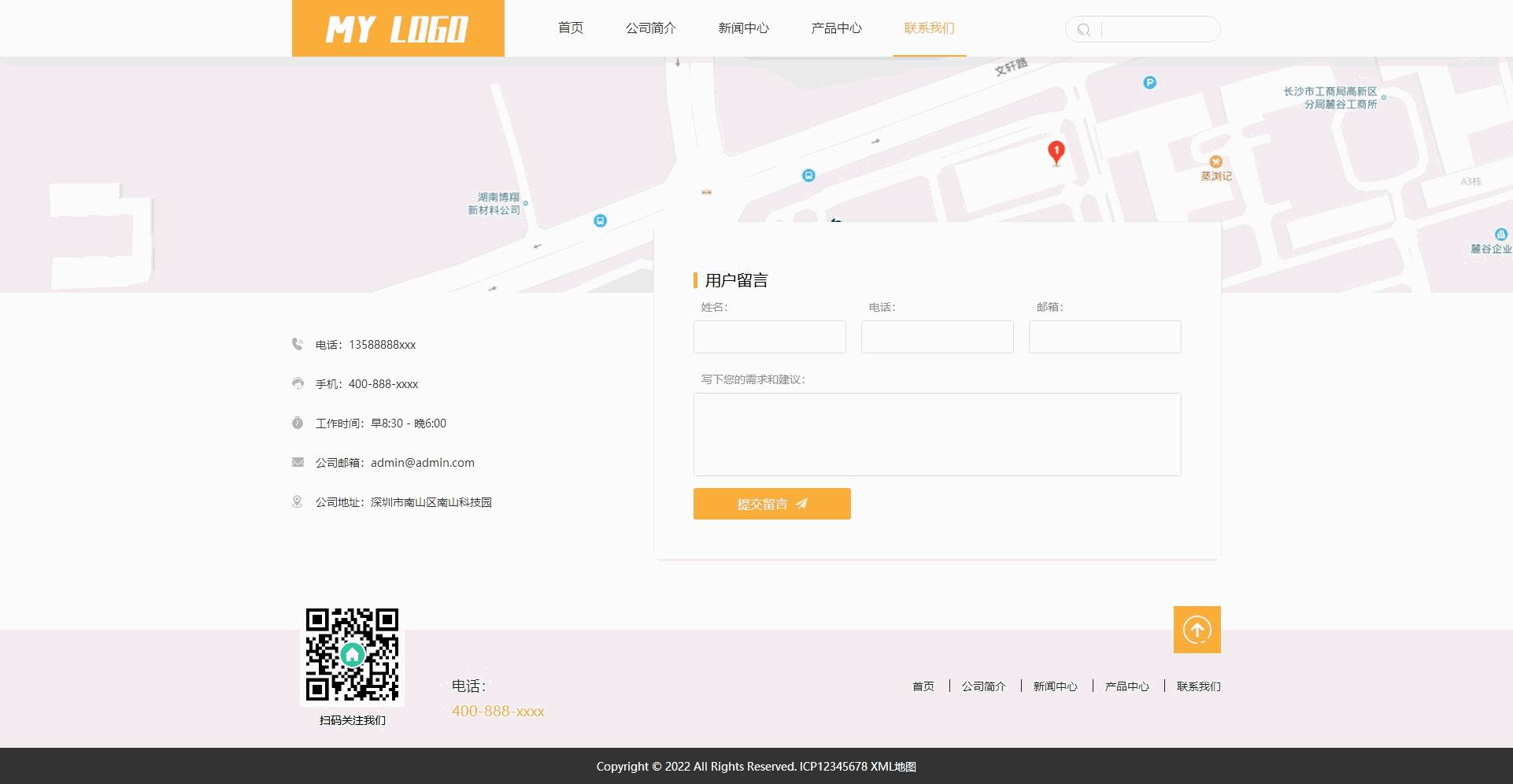Go to 新闻中心 in the header menu
Viewport: 1513px width, 784px height.
coord(744,28)
